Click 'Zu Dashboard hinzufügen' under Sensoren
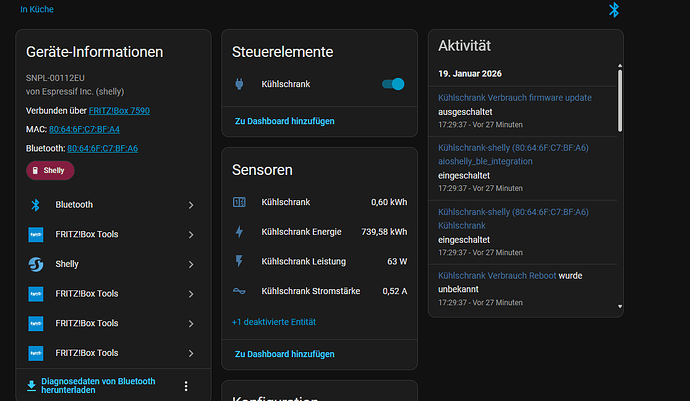Image resolution: width=690 pixels, height=401 pixels. point(285,354)
